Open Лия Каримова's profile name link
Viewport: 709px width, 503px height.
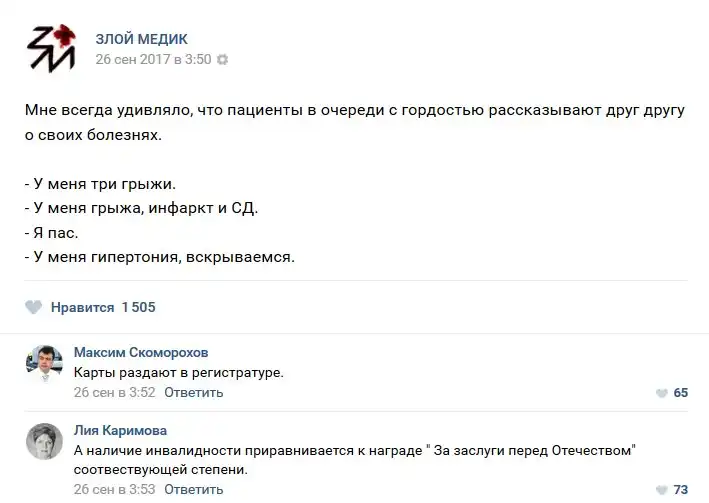click(x=121, y=431)
